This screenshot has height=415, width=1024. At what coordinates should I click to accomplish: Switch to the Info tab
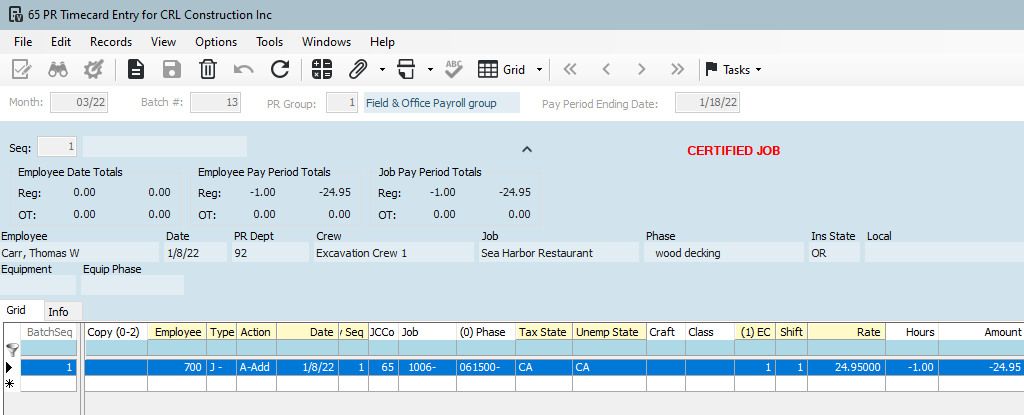click(63, 311)
